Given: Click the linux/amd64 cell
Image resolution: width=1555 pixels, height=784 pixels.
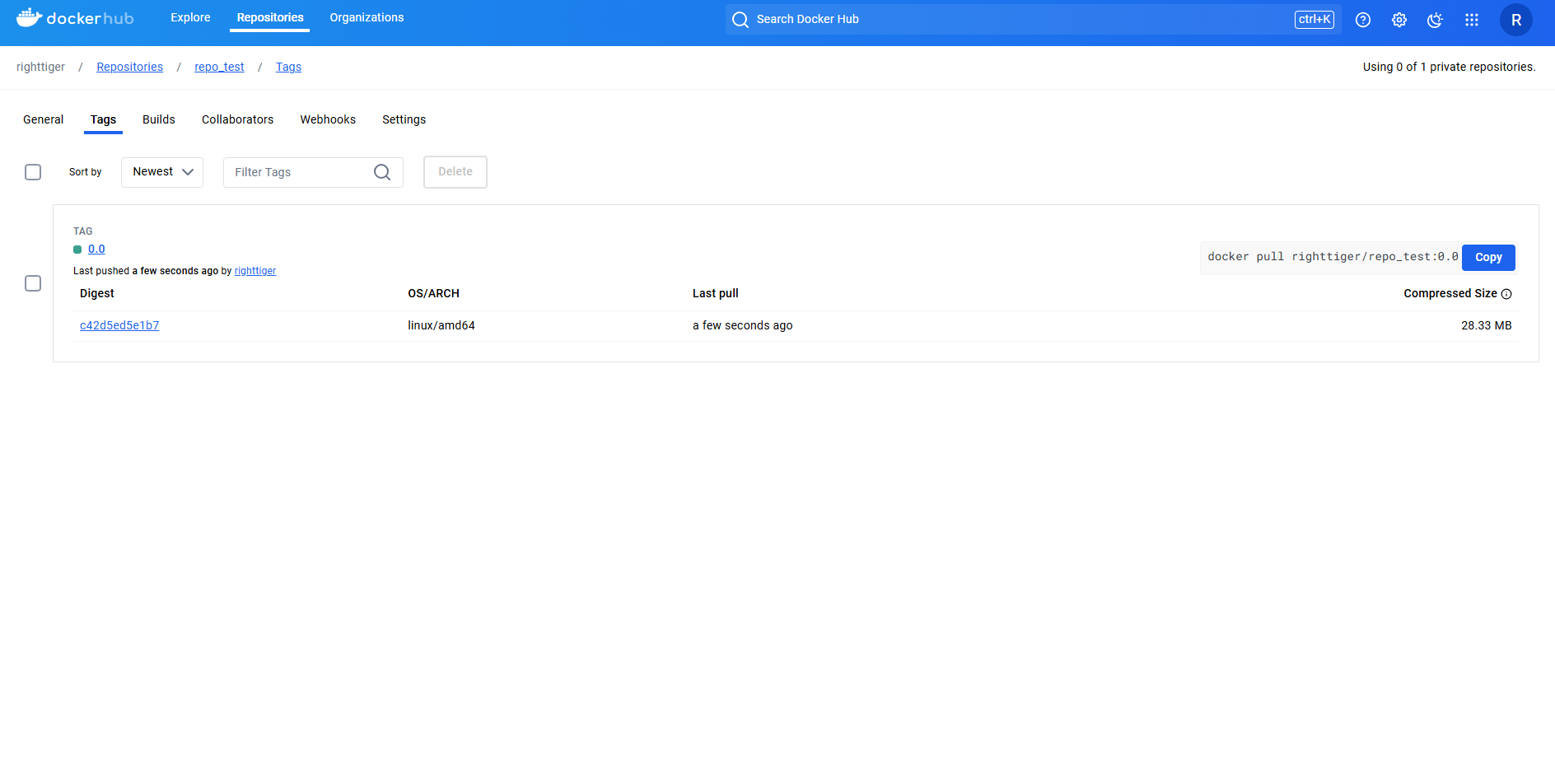Looking at the screenshot, I should [441, 325].
